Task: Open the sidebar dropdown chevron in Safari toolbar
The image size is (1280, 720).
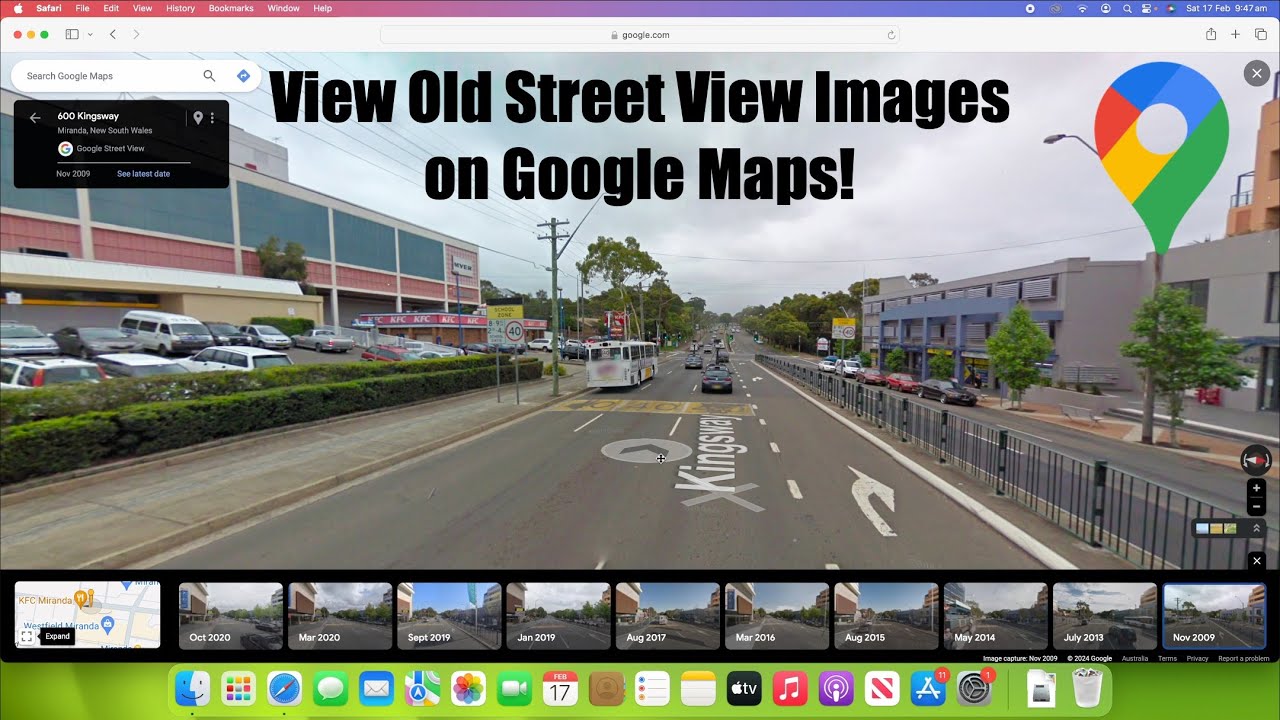Action: pyautogui.click(x=90, y=34)
